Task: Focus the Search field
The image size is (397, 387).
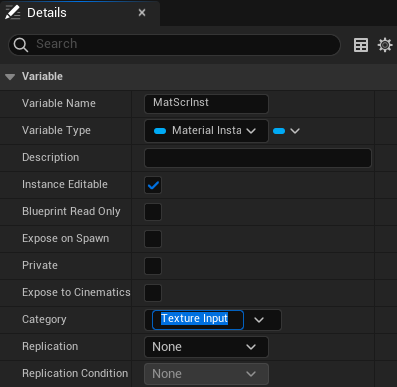Action: (x=174, y=44)
